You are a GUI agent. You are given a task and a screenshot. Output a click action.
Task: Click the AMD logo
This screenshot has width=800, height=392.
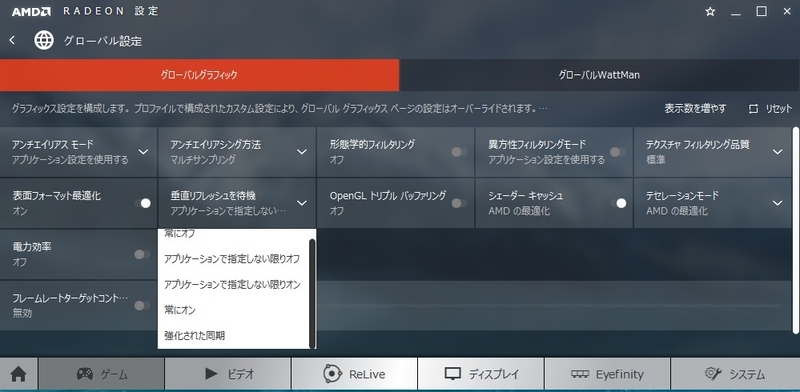pyautogui.click(x=32, y=12)
